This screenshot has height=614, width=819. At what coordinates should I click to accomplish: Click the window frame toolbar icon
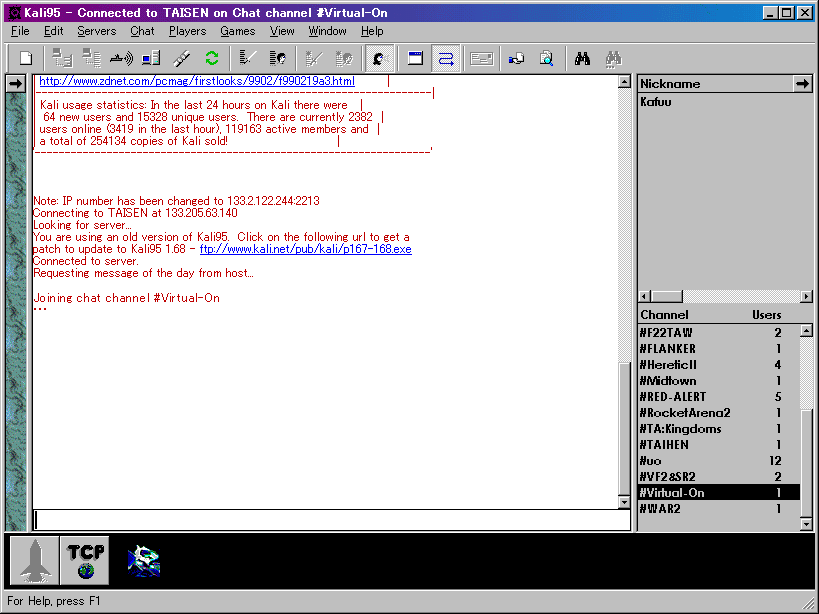tap(415, 58)
